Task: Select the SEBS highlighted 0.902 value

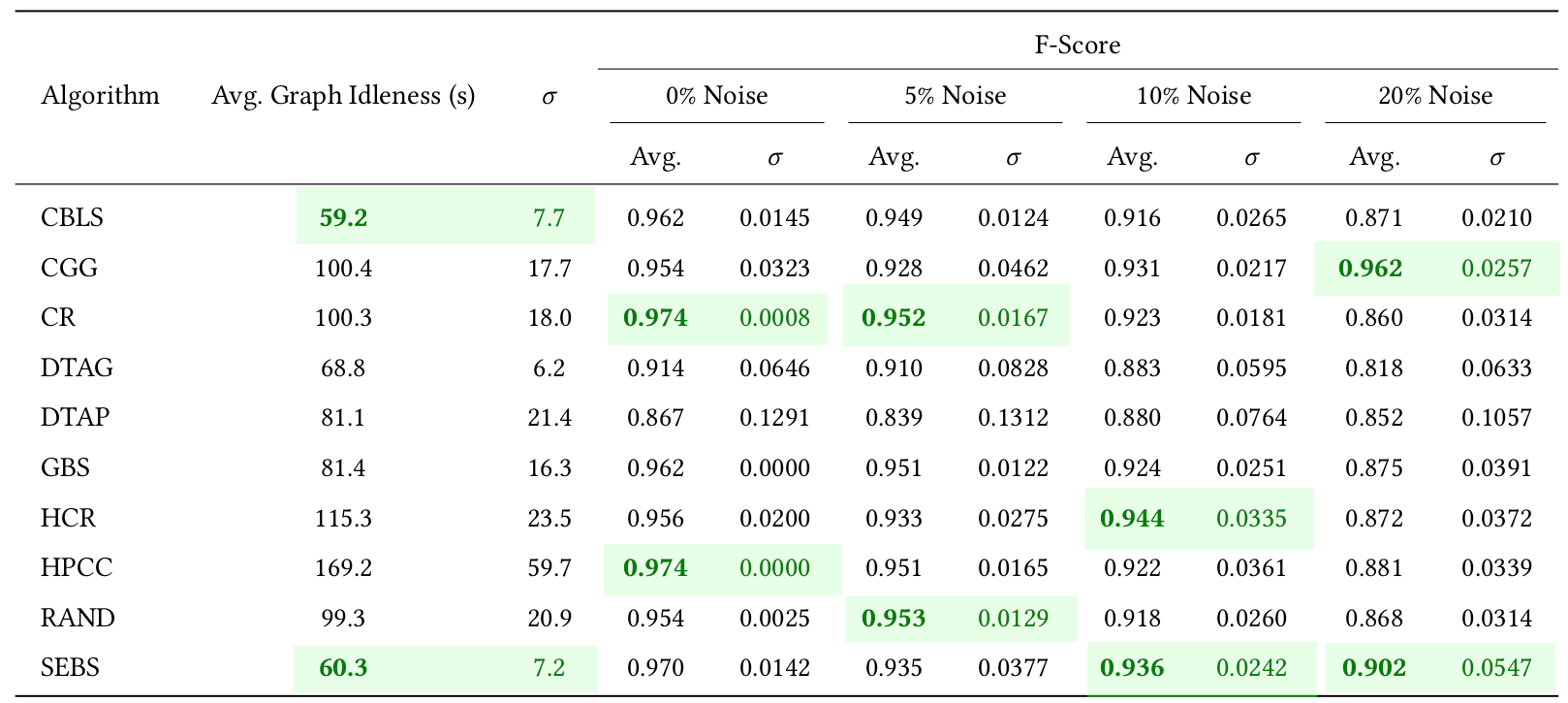Action: (1373, 668)
